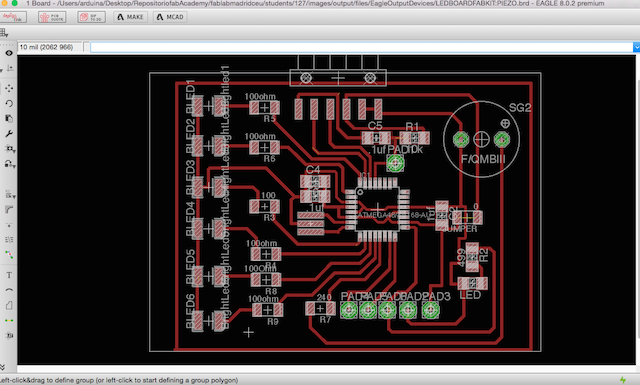This screenshot has width=640, height=385.
Task: Click the grid coordinate display 10 mil
Action: (x=49, y=47)
